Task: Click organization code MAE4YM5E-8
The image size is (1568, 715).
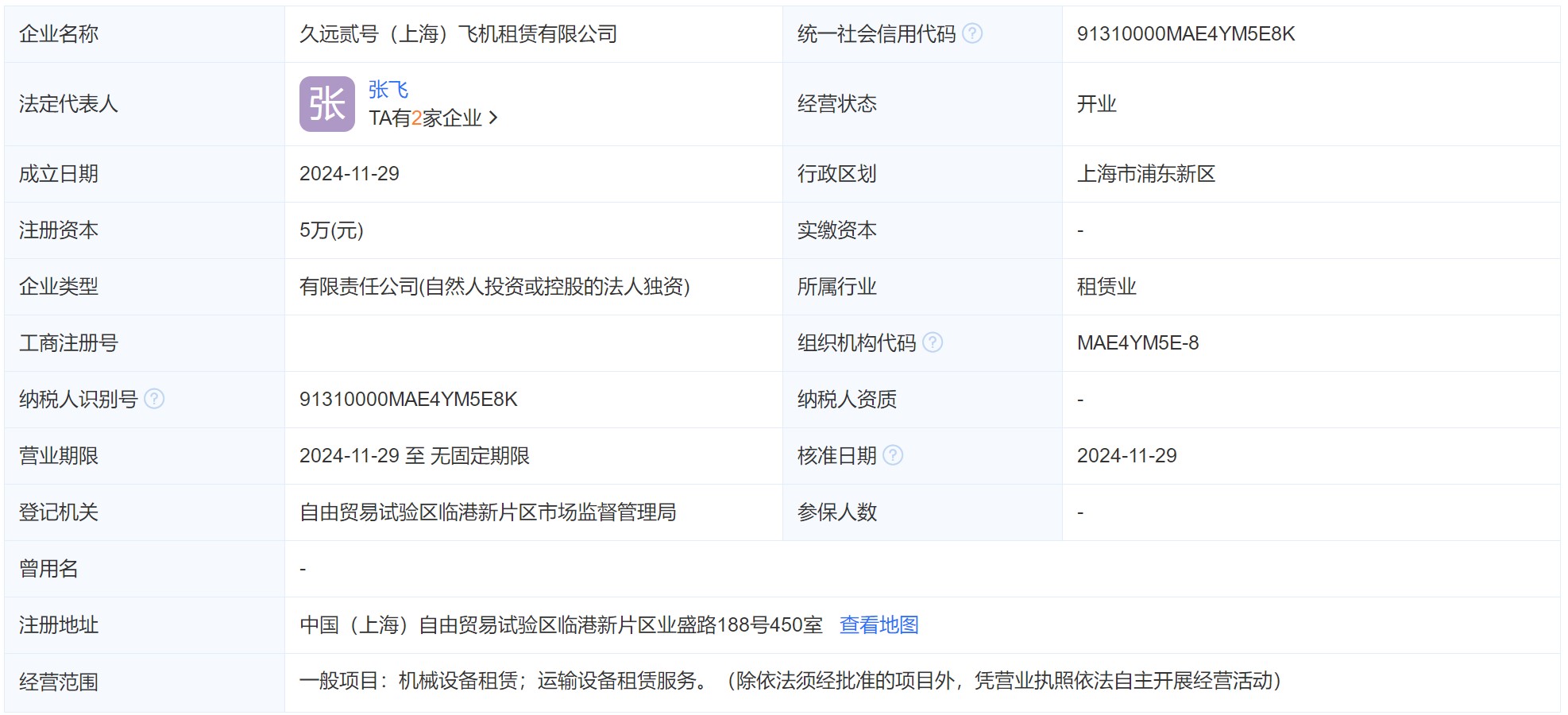Action: tap(1138, 343)
